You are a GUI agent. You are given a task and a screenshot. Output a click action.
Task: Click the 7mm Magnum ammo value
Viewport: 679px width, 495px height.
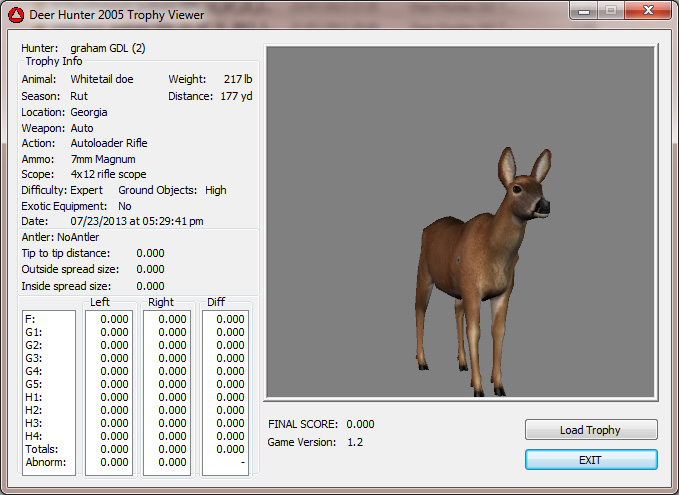[103, 159]
